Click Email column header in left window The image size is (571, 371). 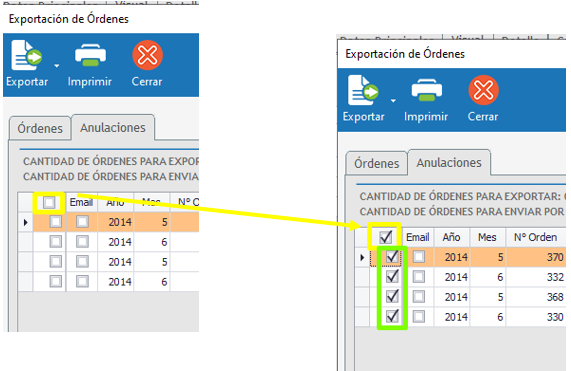pos(81,202)
